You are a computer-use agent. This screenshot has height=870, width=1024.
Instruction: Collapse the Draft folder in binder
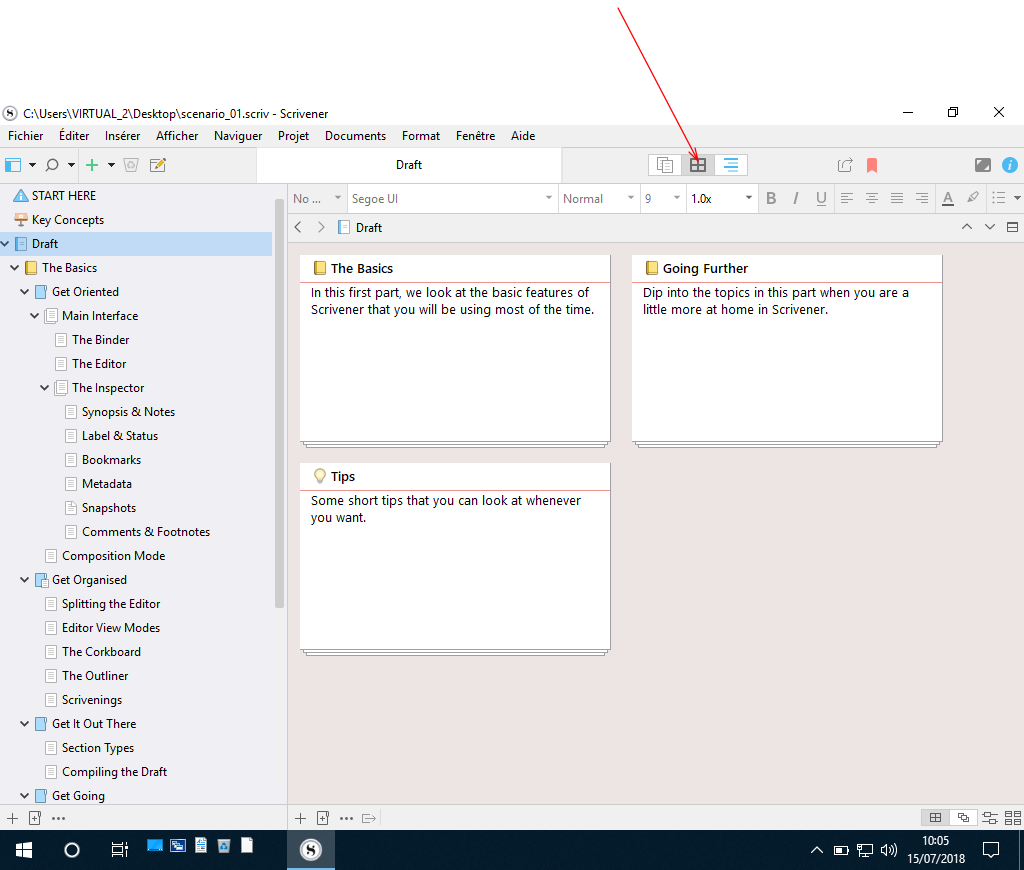click(x=5, y=244)
